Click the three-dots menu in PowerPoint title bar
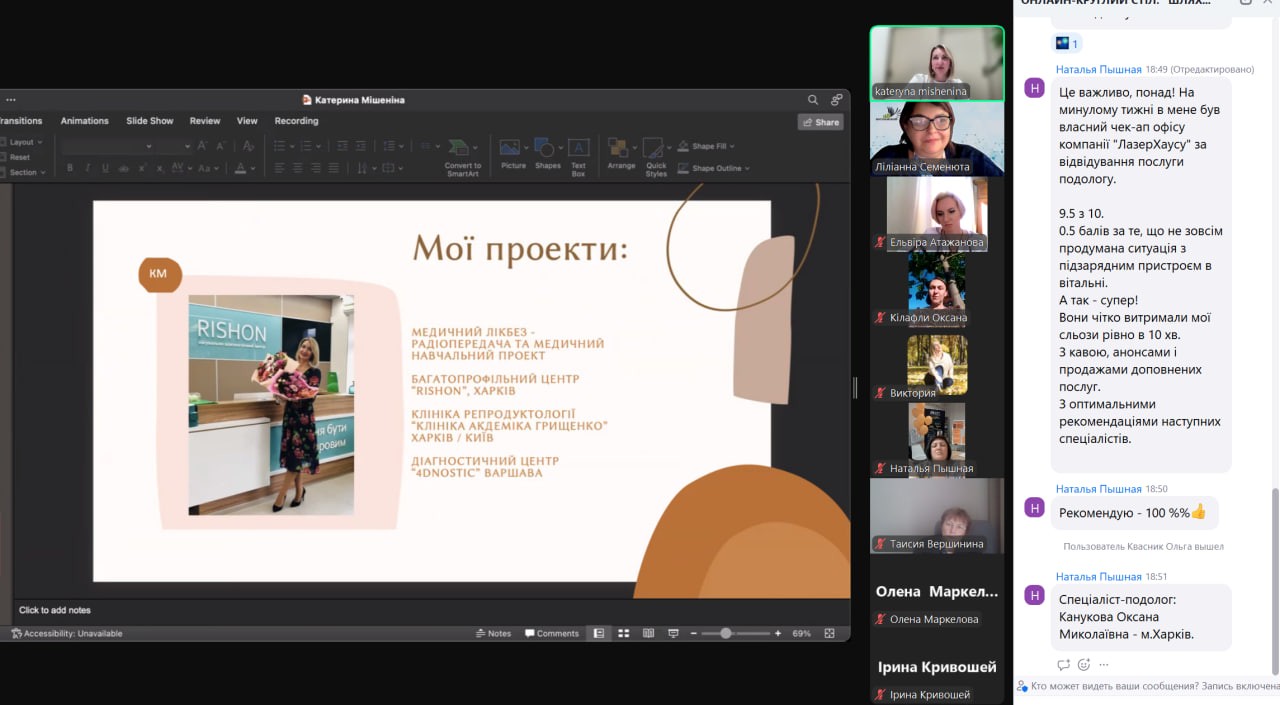The height and width of the screenshot is (705, 1280). [x=10, y=100]
